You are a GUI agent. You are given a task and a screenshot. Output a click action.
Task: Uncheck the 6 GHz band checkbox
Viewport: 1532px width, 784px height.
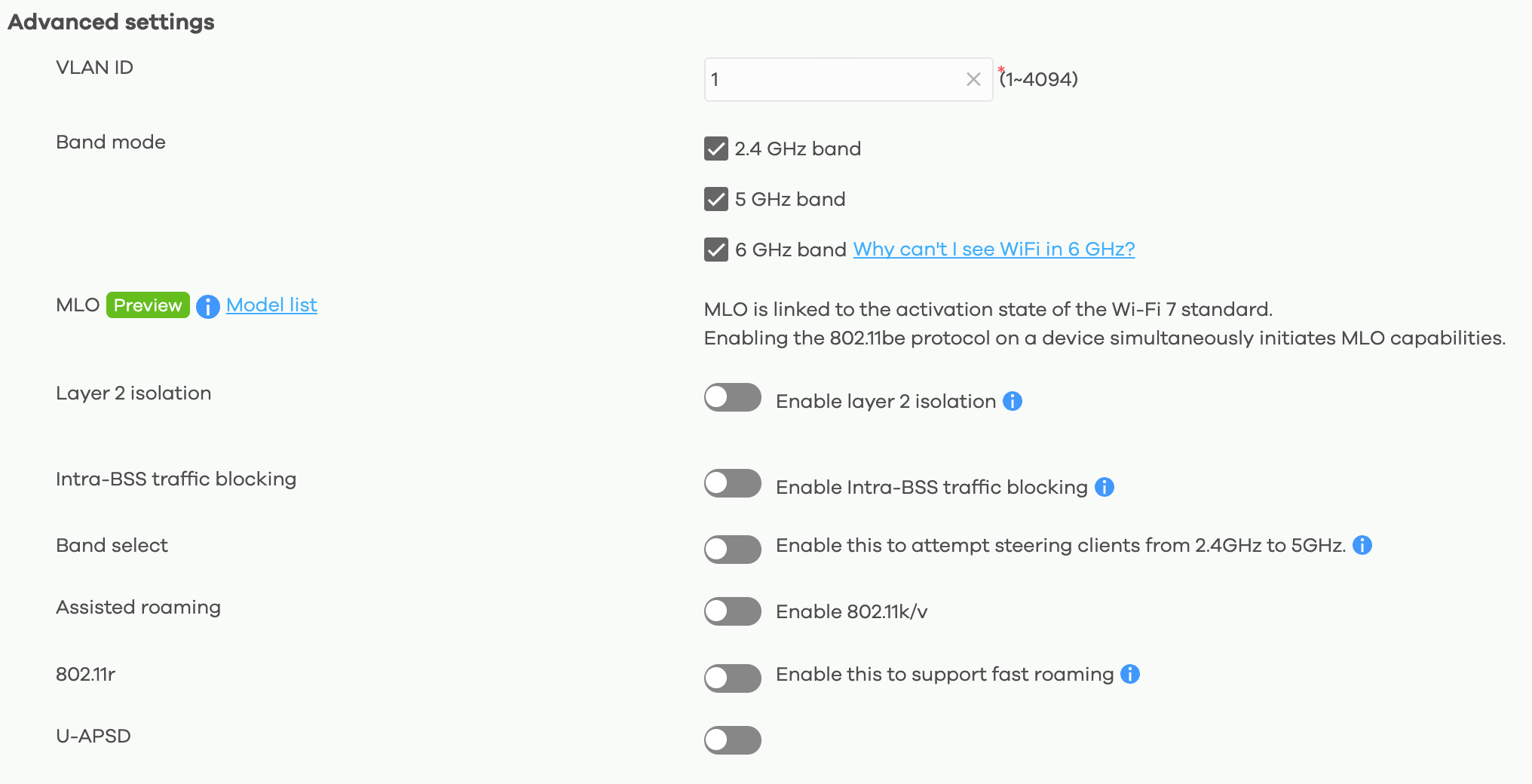click(x=716, y=250)
